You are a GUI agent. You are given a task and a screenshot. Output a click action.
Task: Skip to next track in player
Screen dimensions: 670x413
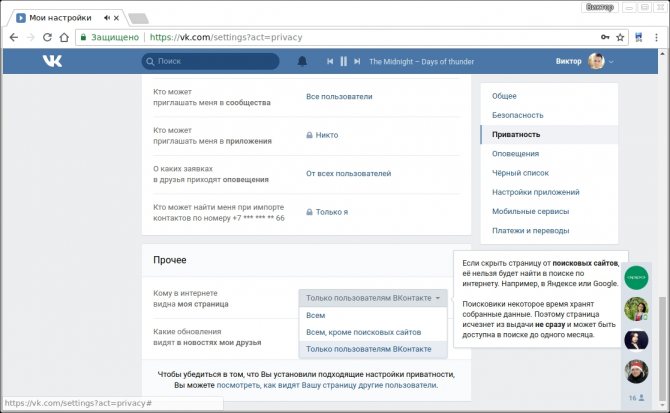click(x=357, y=62)
